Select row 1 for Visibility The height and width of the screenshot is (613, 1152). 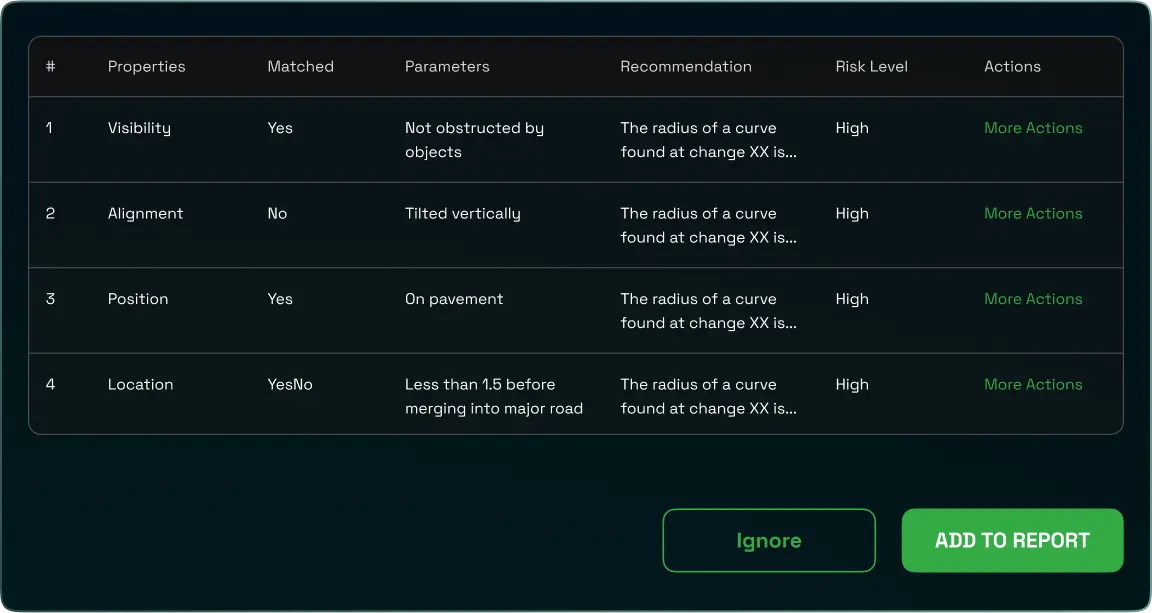tap(49, 127)
